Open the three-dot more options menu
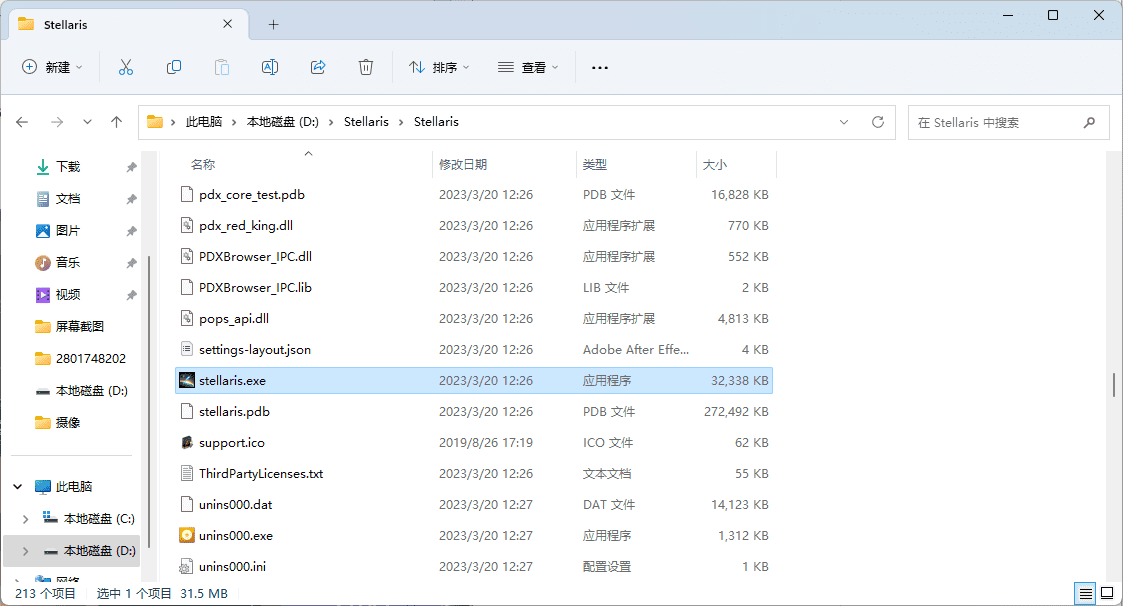Viewport: 1123px width, 606px height. (600, 67)
